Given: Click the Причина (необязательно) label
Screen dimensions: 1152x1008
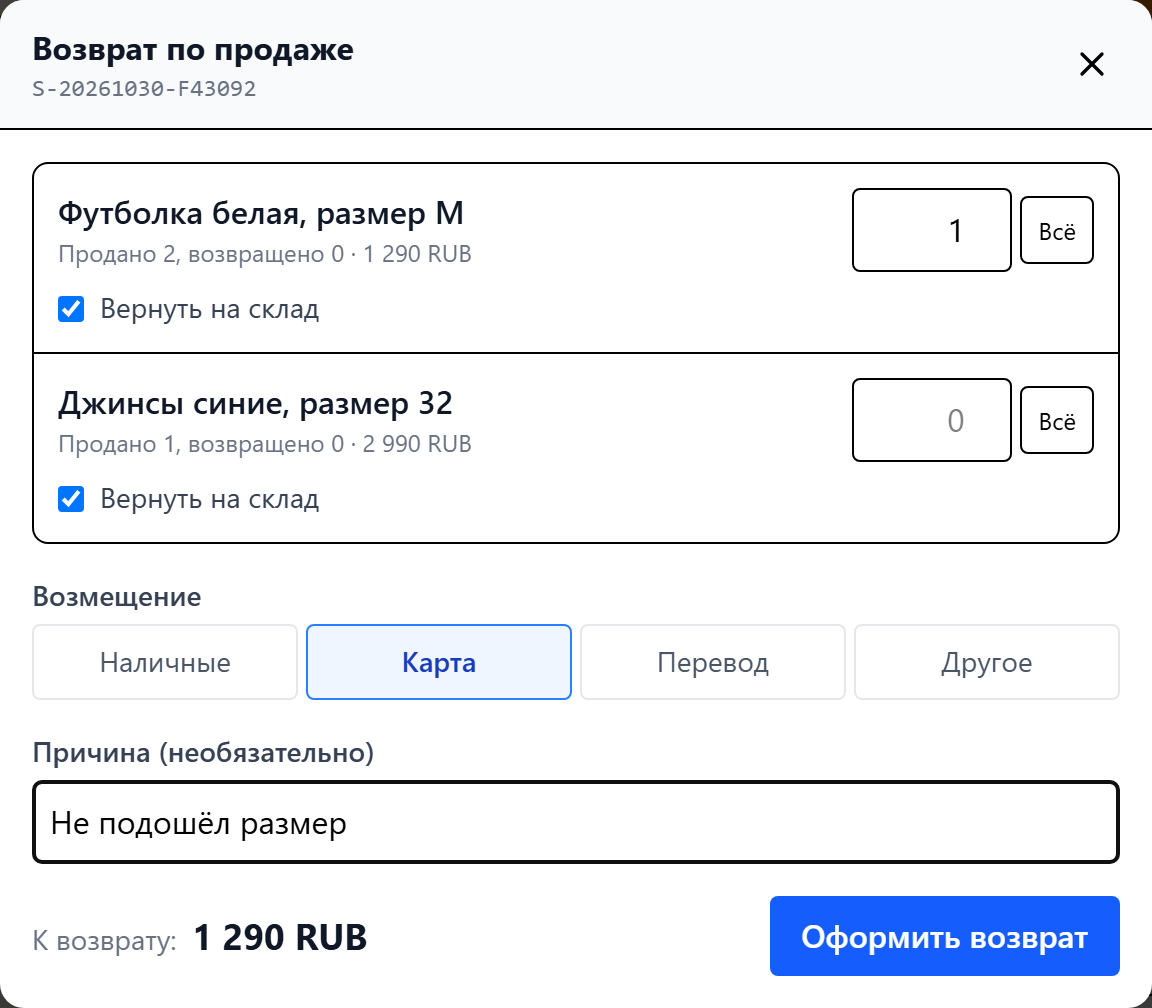Looking at the screenshot, I should pos(204,753).
